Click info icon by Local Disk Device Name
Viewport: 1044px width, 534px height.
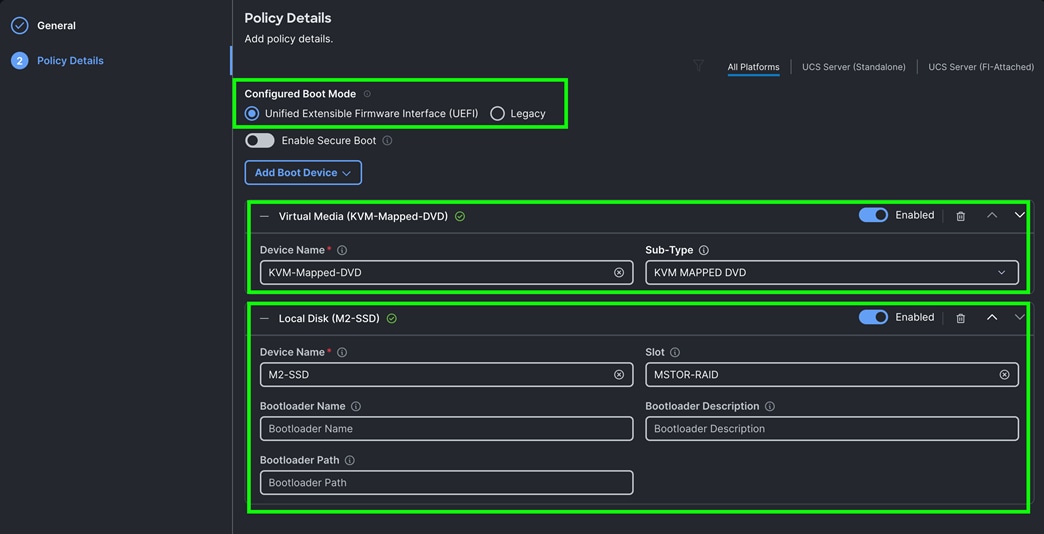(x=342, y=352)
